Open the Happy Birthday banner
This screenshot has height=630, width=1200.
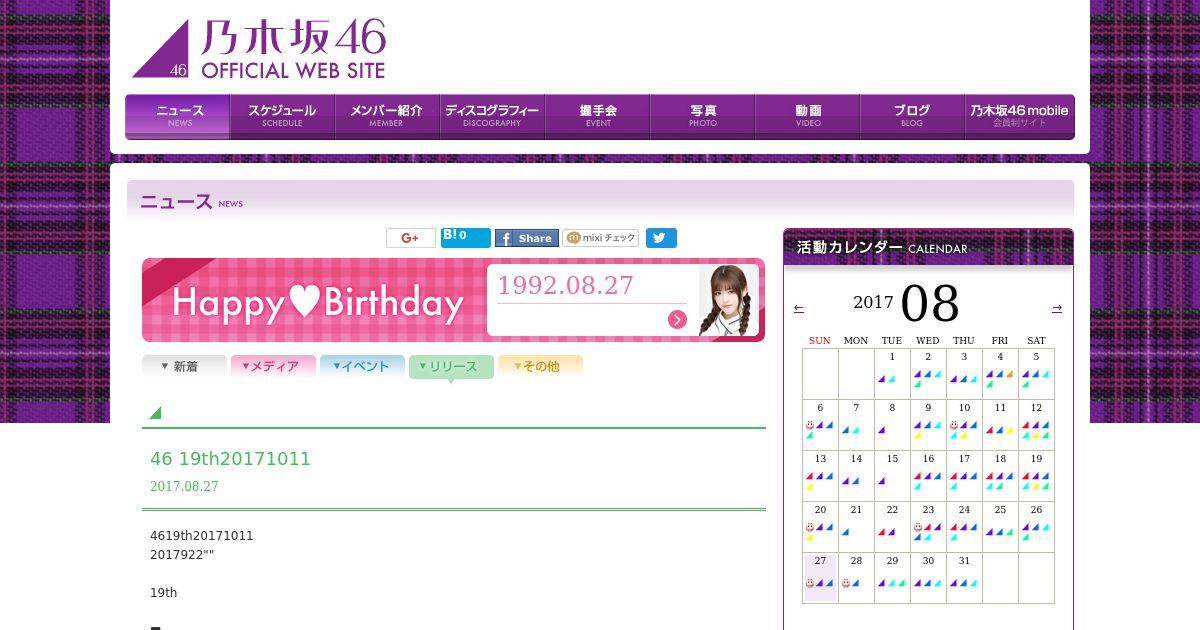(x=453, y=300)
